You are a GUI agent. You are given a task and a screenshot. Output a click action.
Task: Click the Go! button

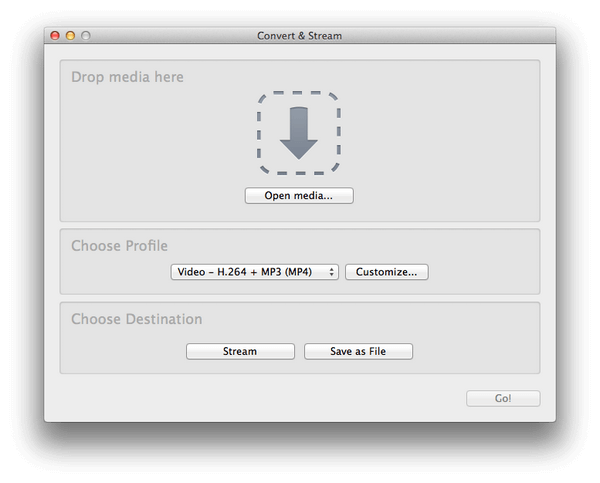click(503, 398)
